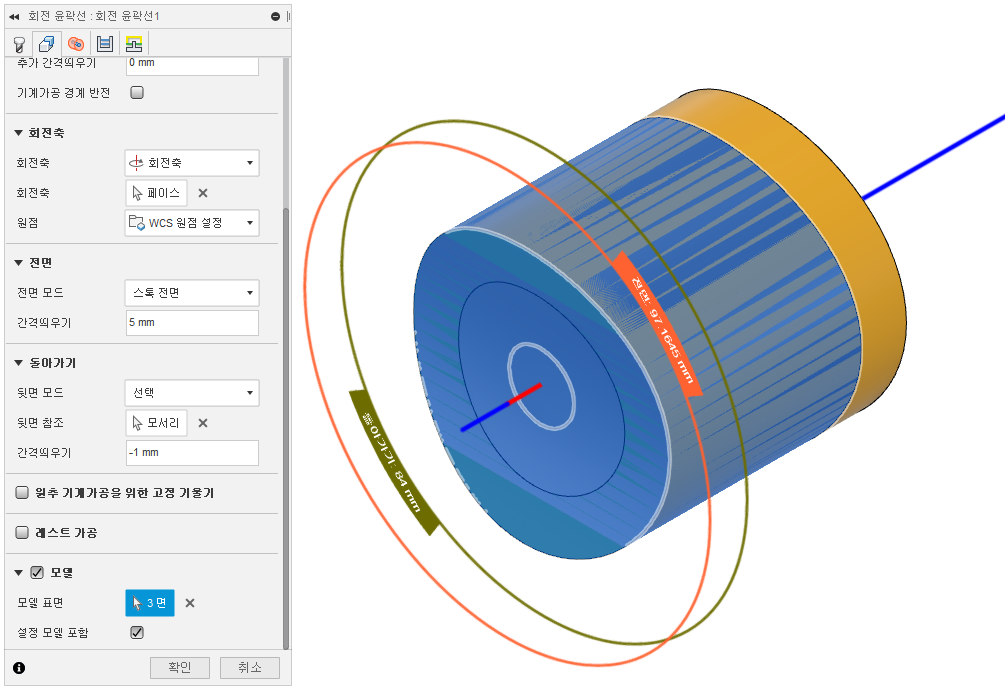The width and height of the screenshot is (1005, 691).
Task: Uncheck the 모델 group checkbox
Action: [x=37, y=572]
